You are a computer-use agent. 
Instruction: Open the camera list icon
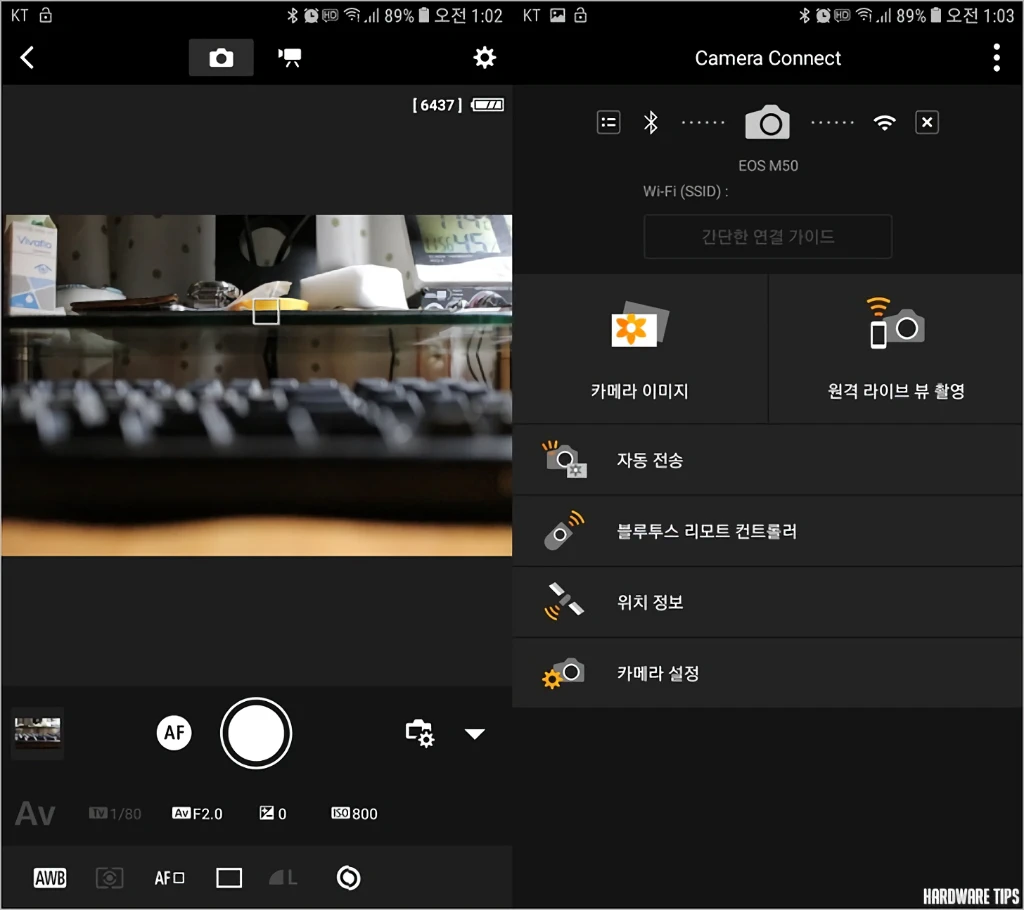pyautogui.click(x=609, y=122)
